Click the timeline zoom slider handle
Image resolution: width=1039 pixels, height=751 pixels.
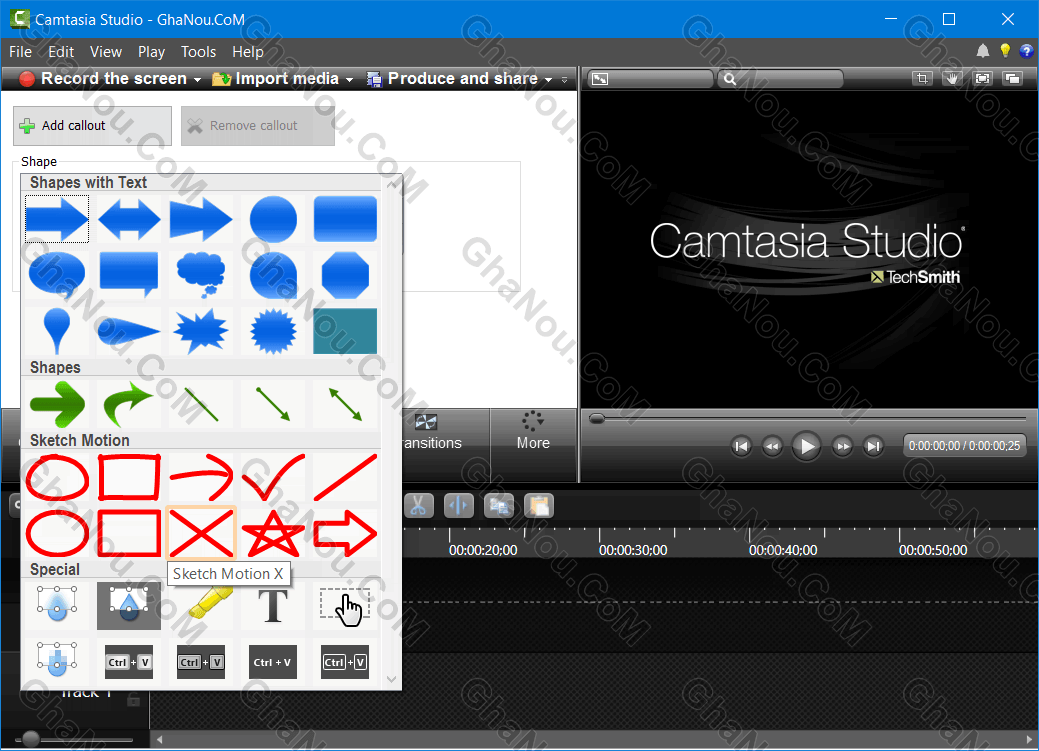pyautogui.click(x=31, y=740)
